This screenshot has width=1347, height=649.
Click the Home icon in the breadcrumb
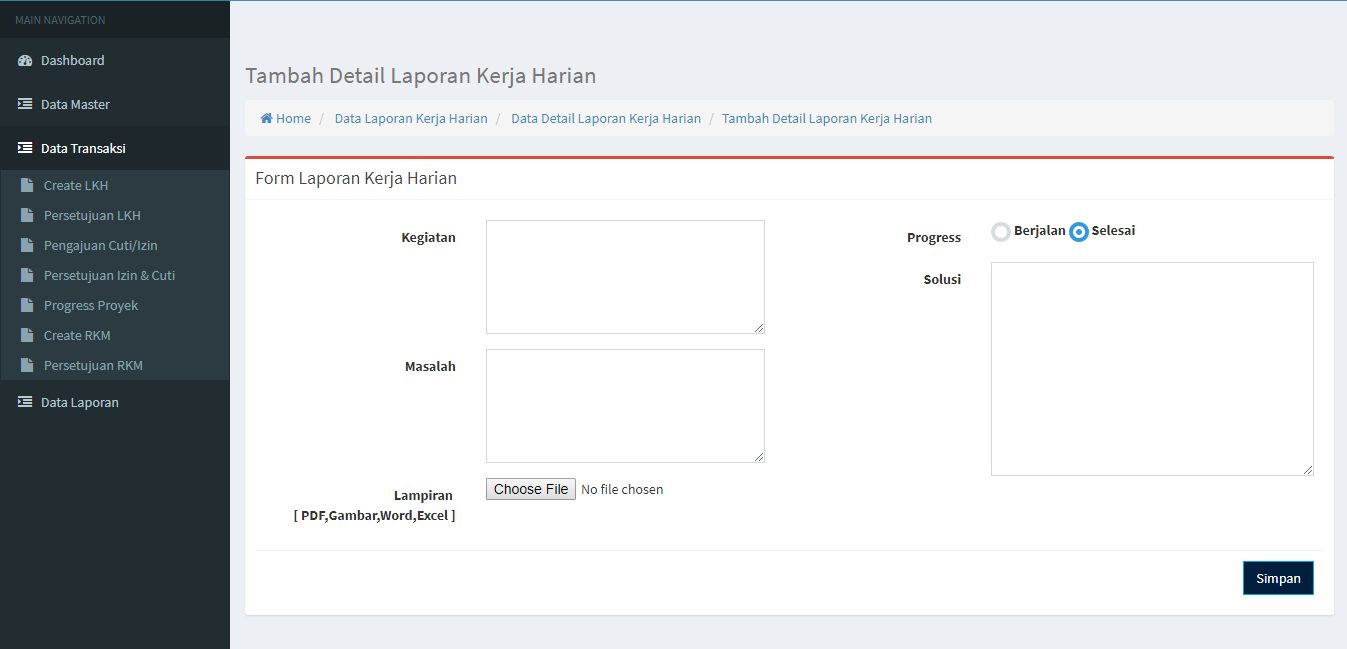265,118
